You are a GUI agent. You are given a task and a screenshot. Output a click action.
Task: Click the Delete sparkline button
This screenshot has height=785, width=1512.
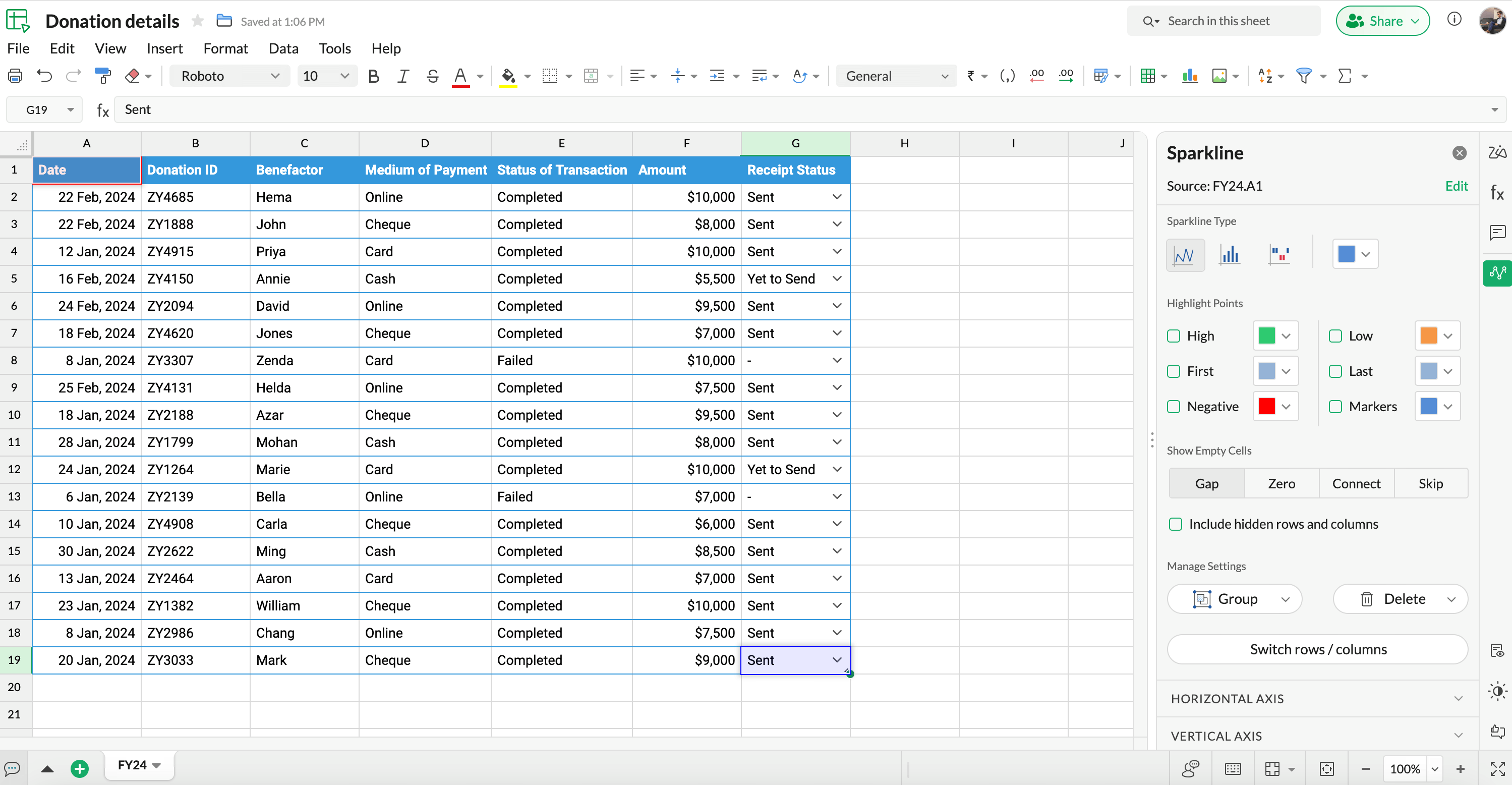tap(1393, 598)
